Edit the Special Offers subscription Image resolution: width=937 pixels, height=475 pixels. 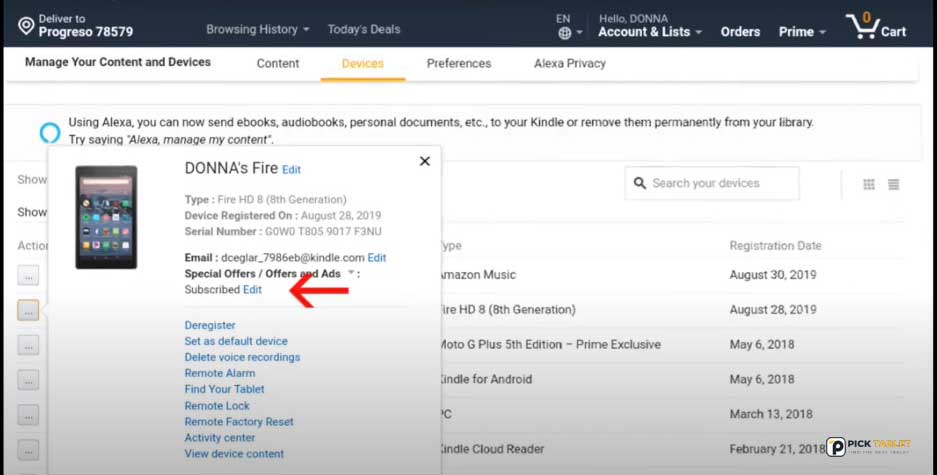(x=252, y=290)
